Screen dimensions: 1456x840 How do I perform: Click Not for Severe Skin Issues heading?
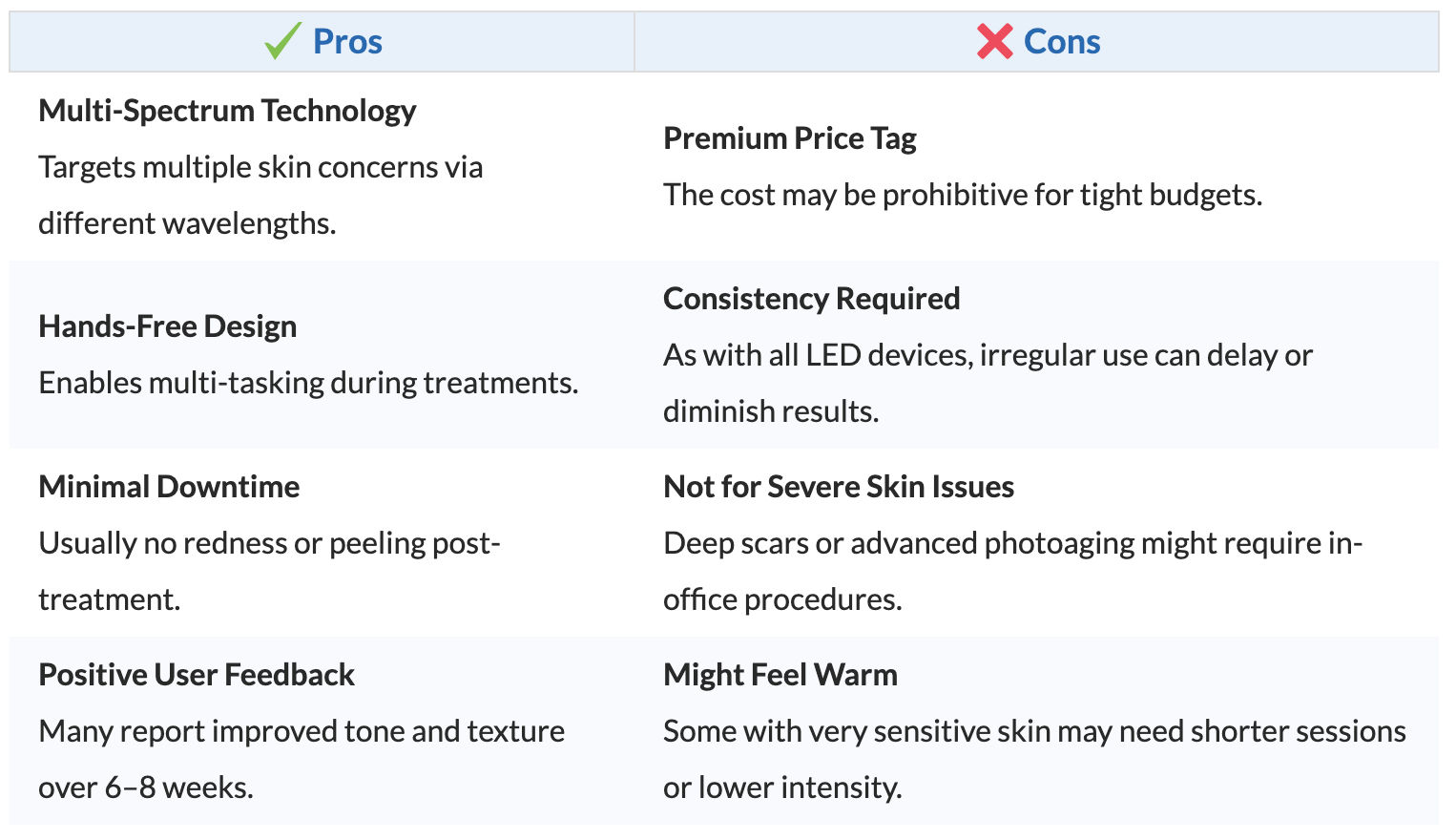coord(839,487)
